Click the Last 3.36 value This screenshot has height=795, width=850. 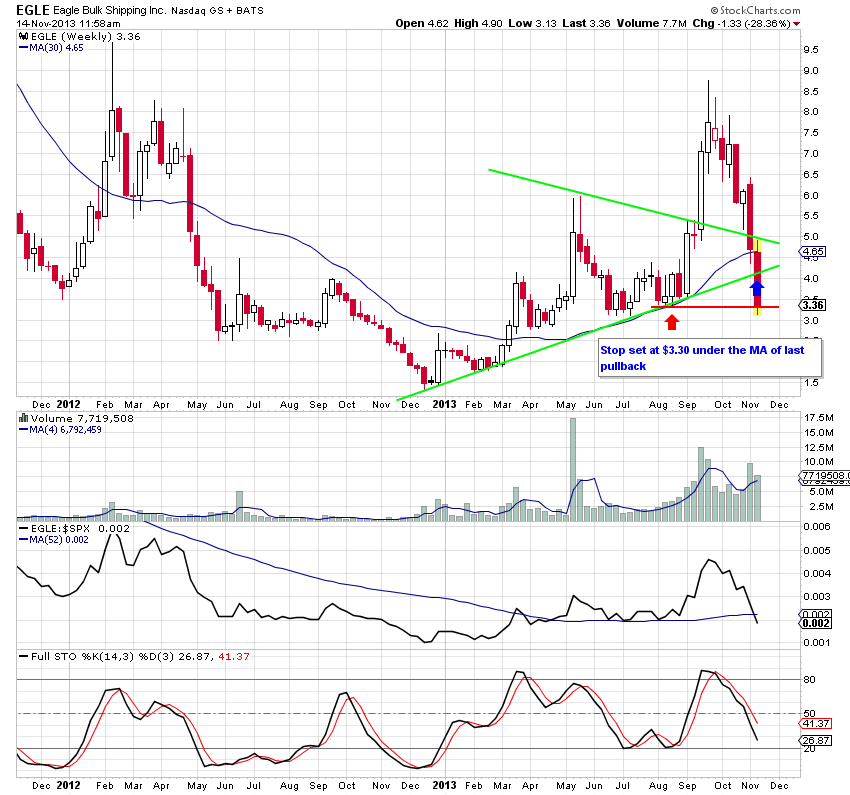point(586,23)
